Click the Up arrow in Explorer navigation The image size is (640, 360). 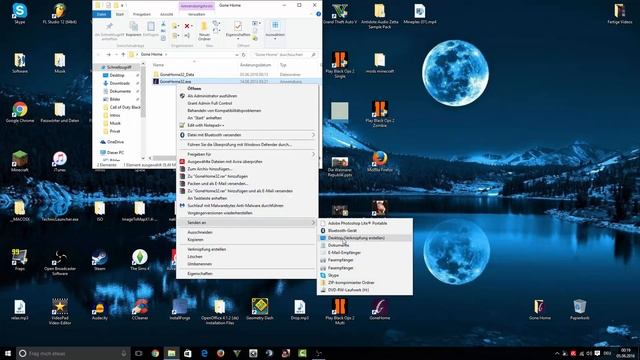[x=123, y=55]
